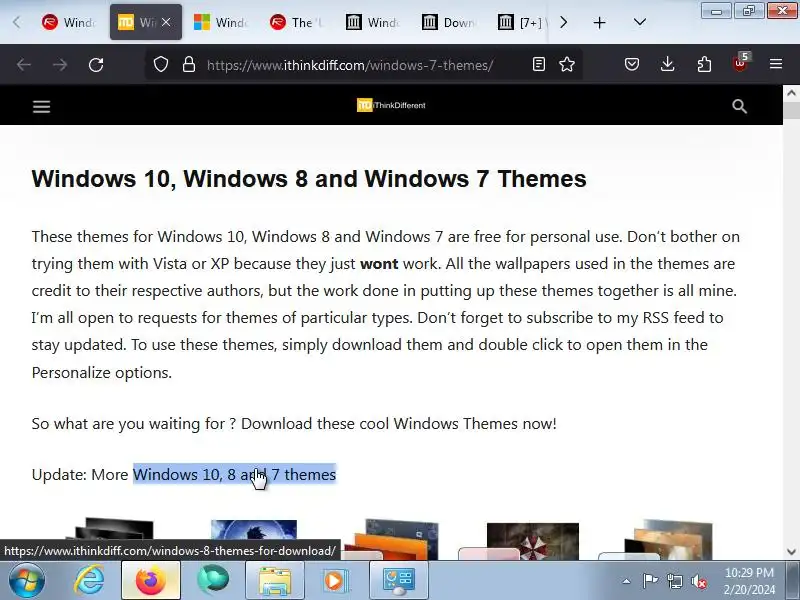Open network tray icon
Viewport: 800px width, 600px height.
674,581
